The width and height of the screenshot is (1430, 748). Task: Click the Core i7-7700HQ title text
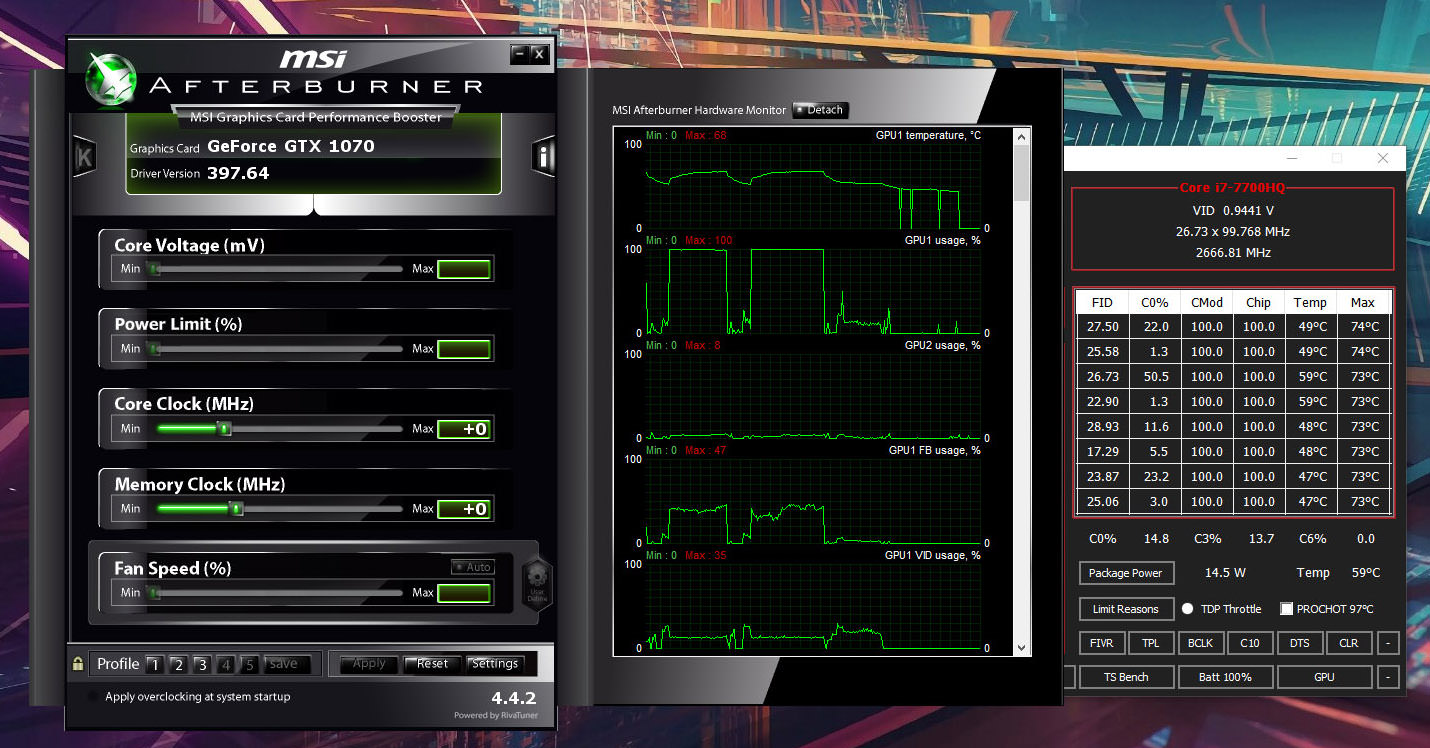tap(1232, 188)
